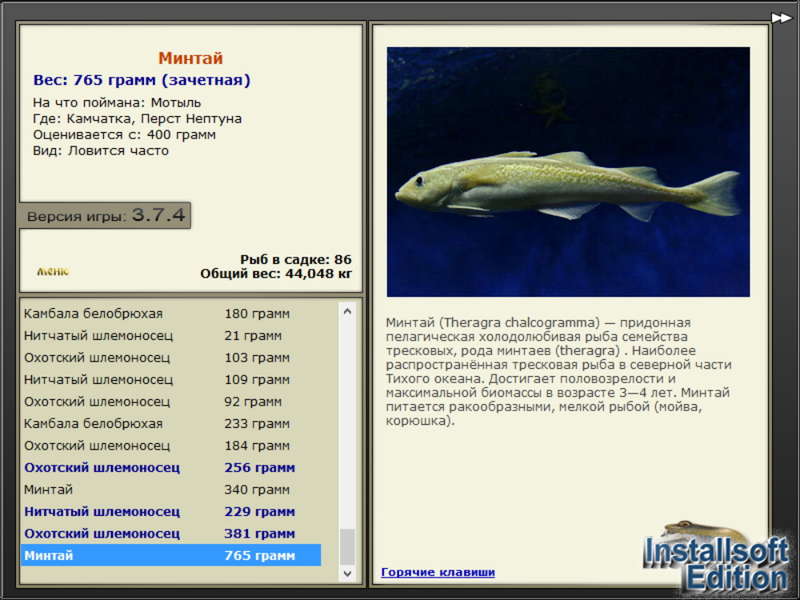The image size is (800, 600).
Task: Open the small golden Меню label
Action: coord(53,271)
